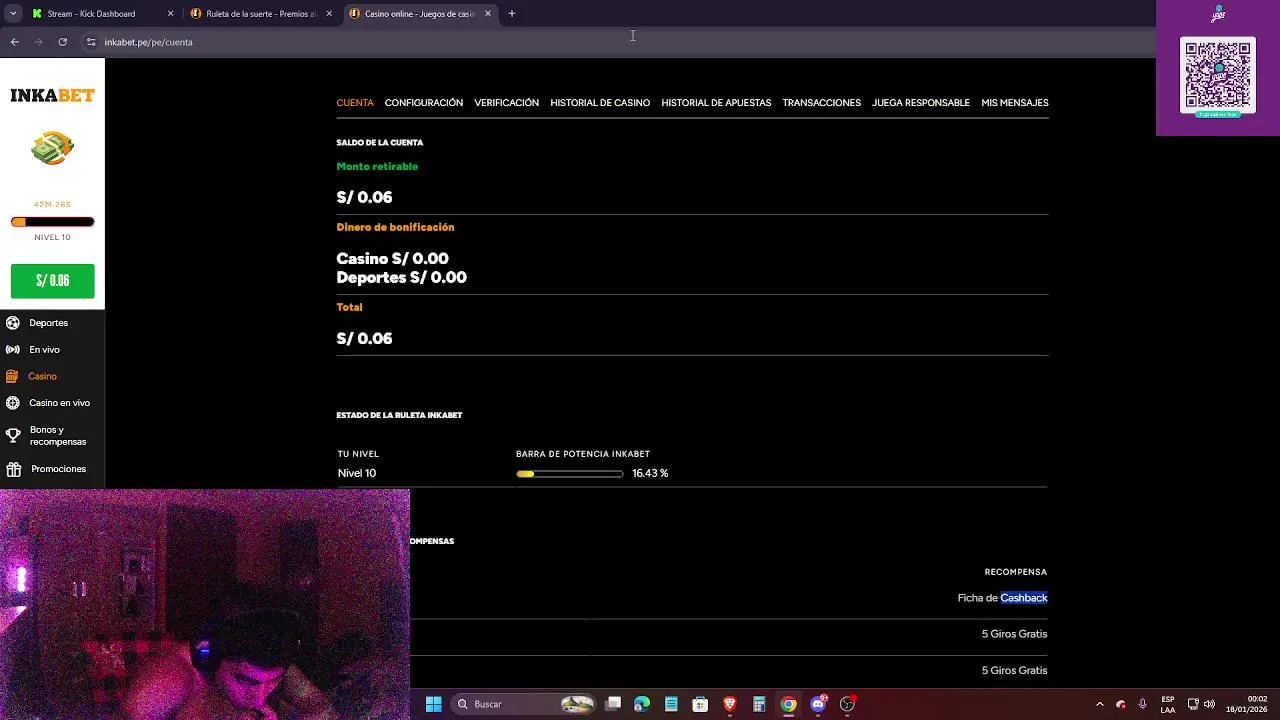Screen dimensions: 1280x720
Task: Open HISTORIAL DE CASINO
Action: click(600, 103)
